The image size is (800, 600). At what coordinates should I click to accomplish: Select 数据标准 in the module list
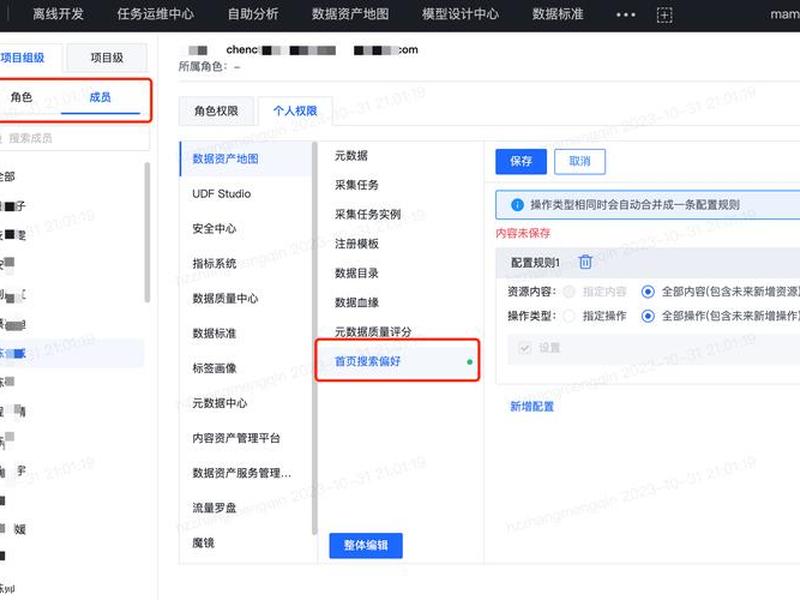click(245, 334)
